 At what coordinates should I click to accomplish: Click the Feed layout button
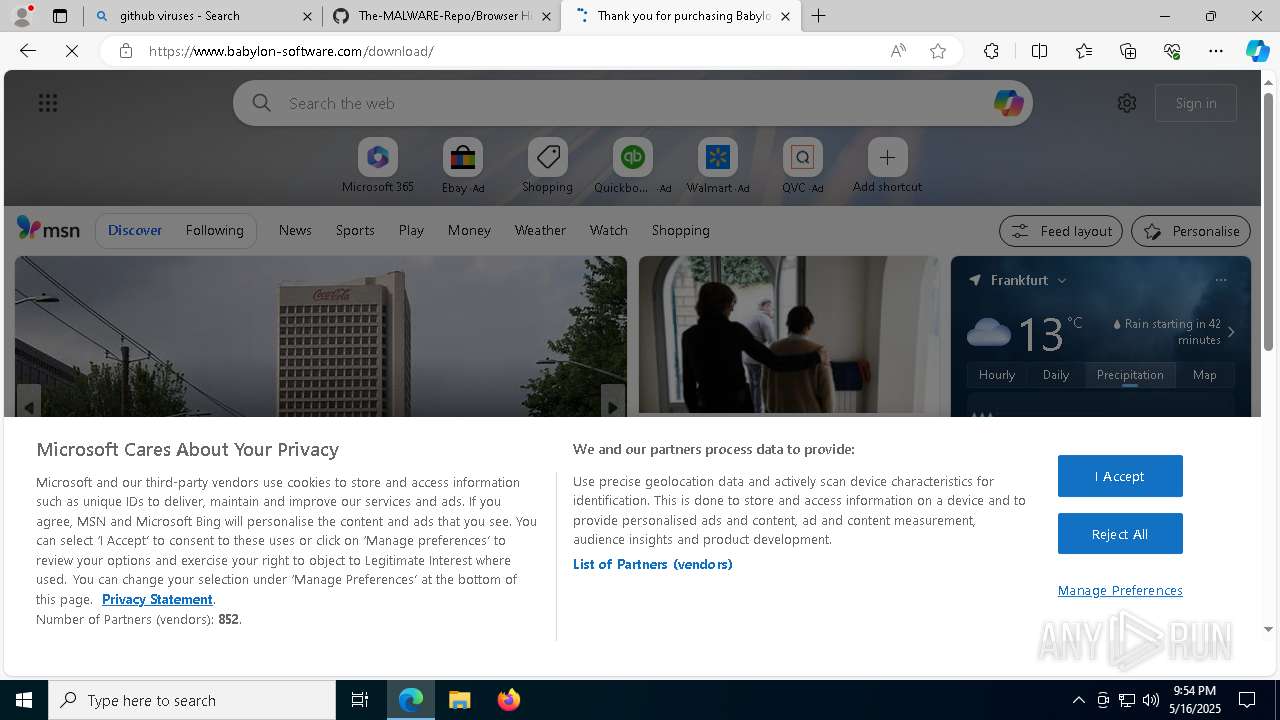(1061, 231)
